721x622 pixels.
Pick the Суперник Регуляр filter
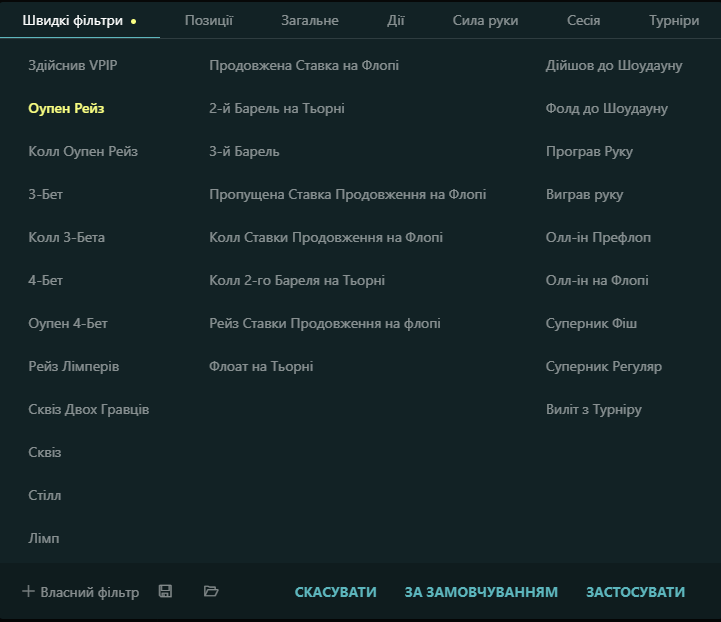click(604, 366)
